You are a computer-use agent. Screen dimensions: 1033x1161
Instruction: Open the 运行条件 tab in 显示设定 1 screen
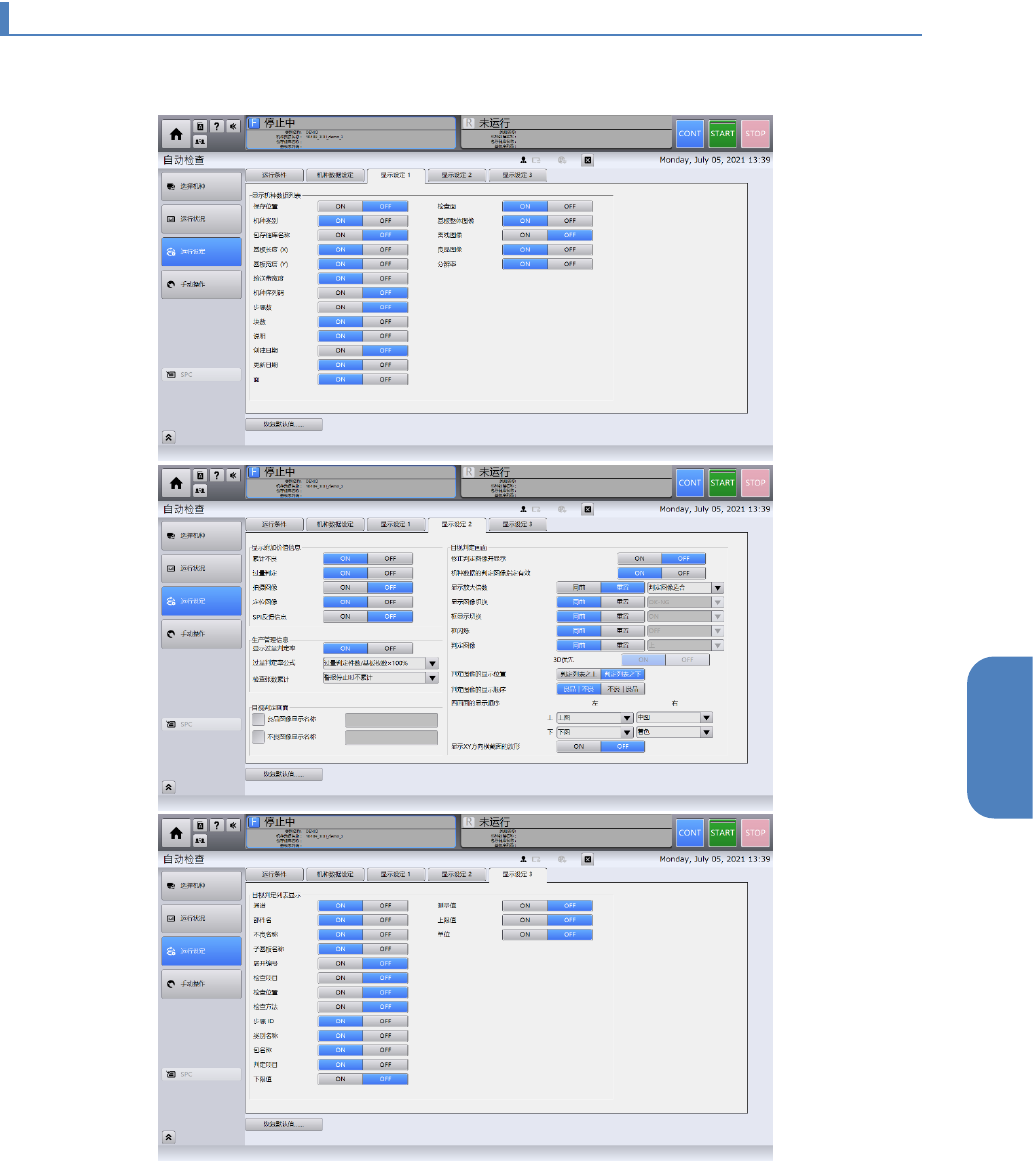pos(274,175)
